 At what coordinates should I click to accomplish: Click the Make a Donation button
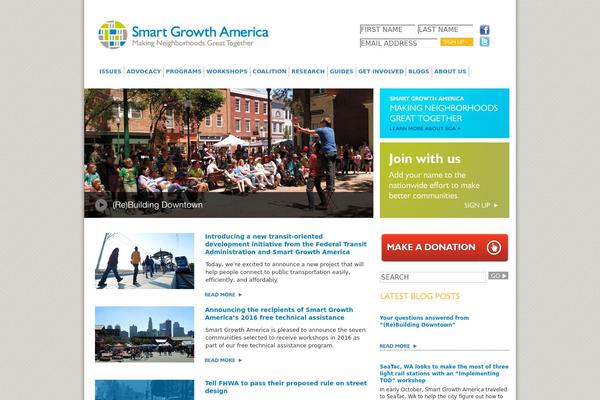point(445,248)
